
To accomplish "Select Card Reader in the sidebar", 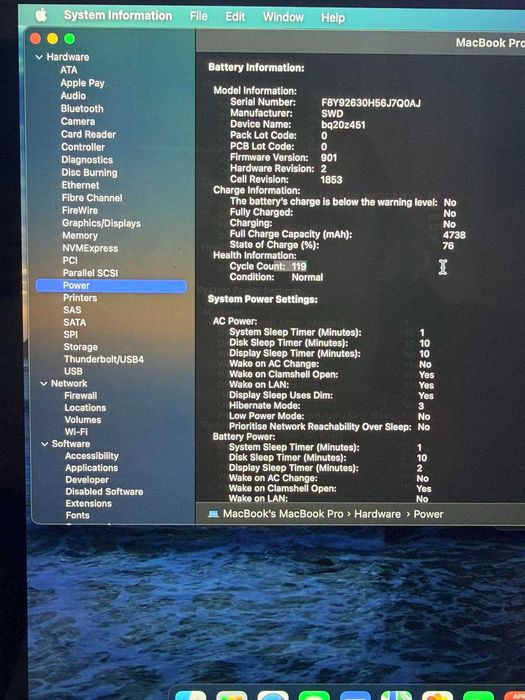I will click(x=88, y=134).
